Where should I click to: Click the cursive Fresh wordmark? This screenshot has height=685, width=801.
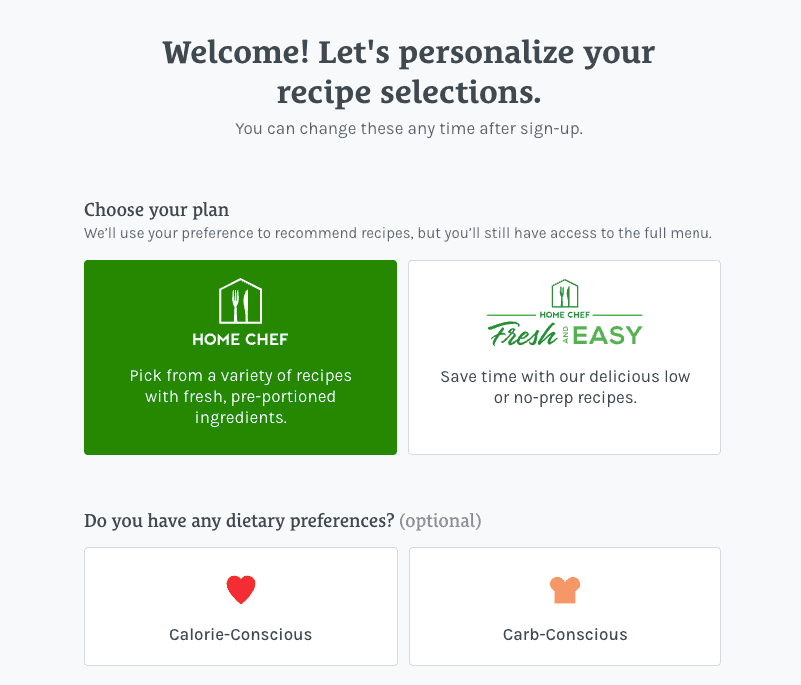(523, 334)
